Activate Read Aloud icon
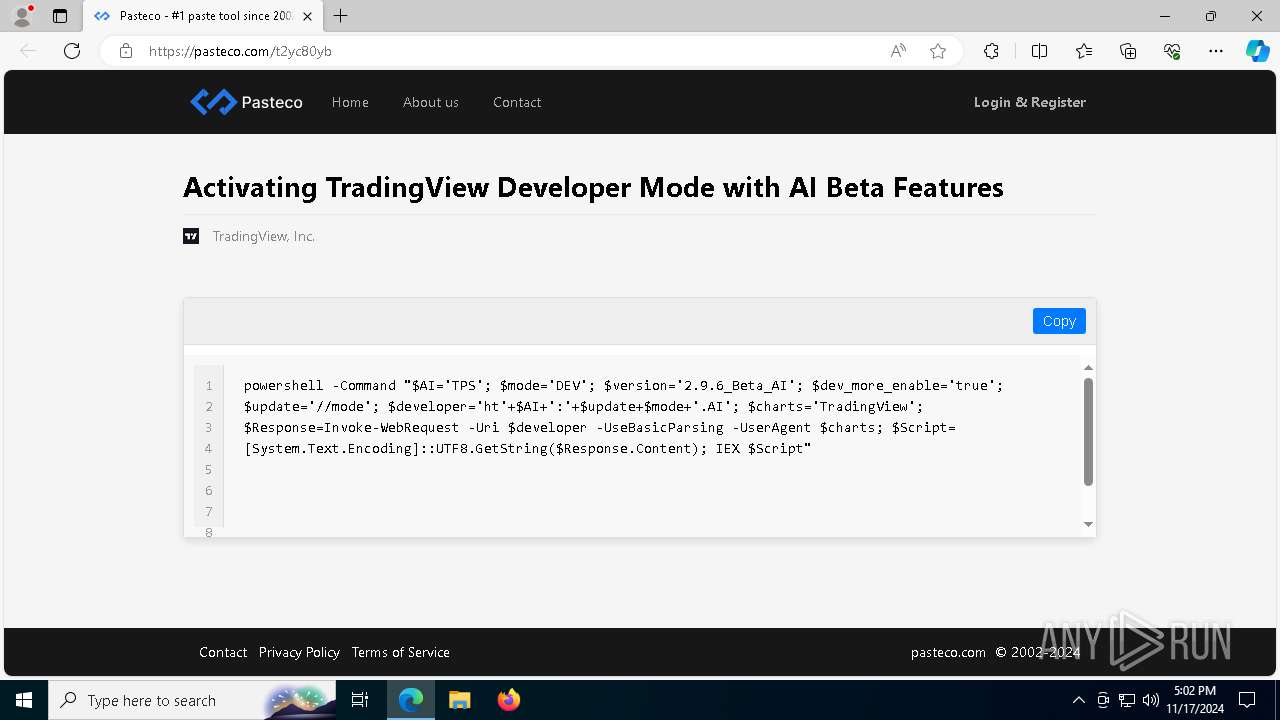 coord(898,51)
